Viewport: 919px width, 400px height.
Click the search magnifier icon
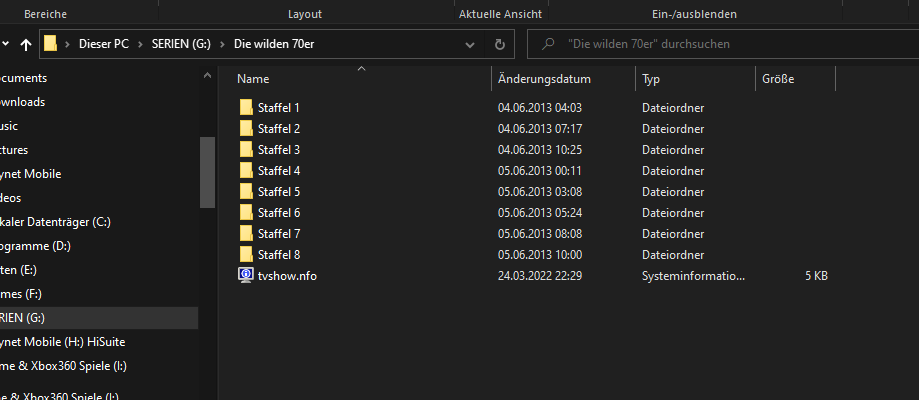point(547,45)
